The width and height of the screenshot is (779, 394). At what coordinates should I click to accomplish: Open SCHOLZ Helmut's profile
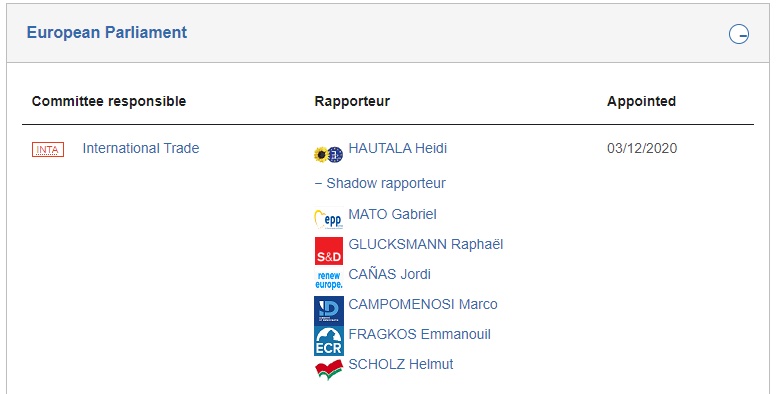click(401, 364)
